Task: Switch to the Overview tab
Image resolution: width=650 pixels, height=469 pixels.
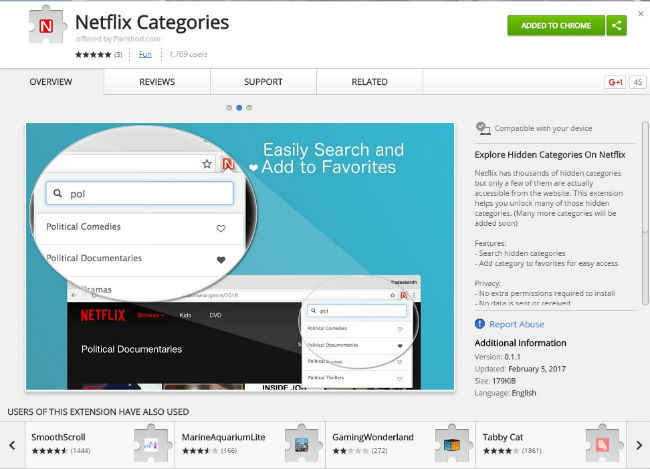Action: coord(51,82)
